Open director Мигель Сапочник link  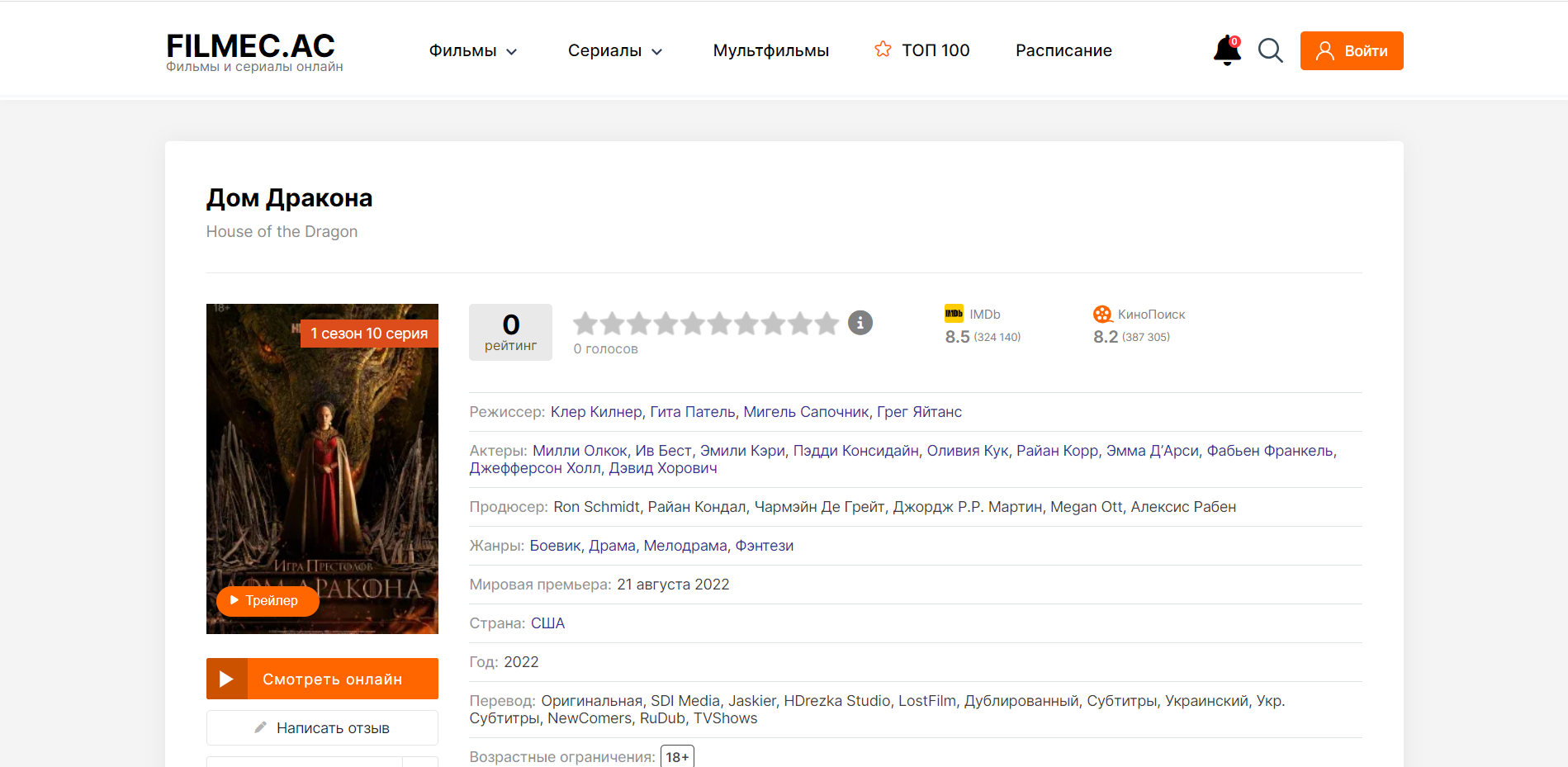(806, 412)
